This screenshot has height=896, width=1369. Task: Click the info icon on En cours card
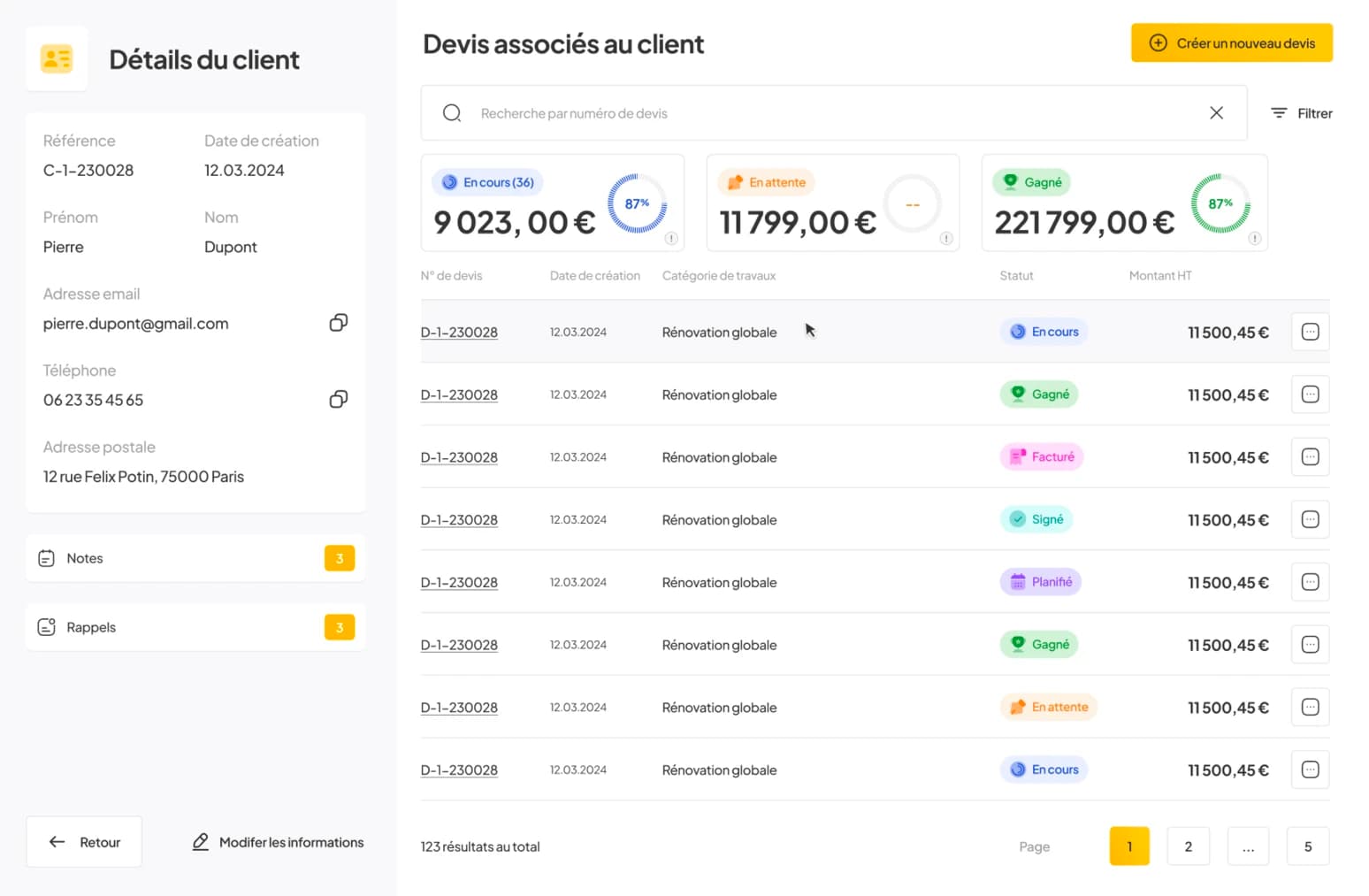(671, 239)
